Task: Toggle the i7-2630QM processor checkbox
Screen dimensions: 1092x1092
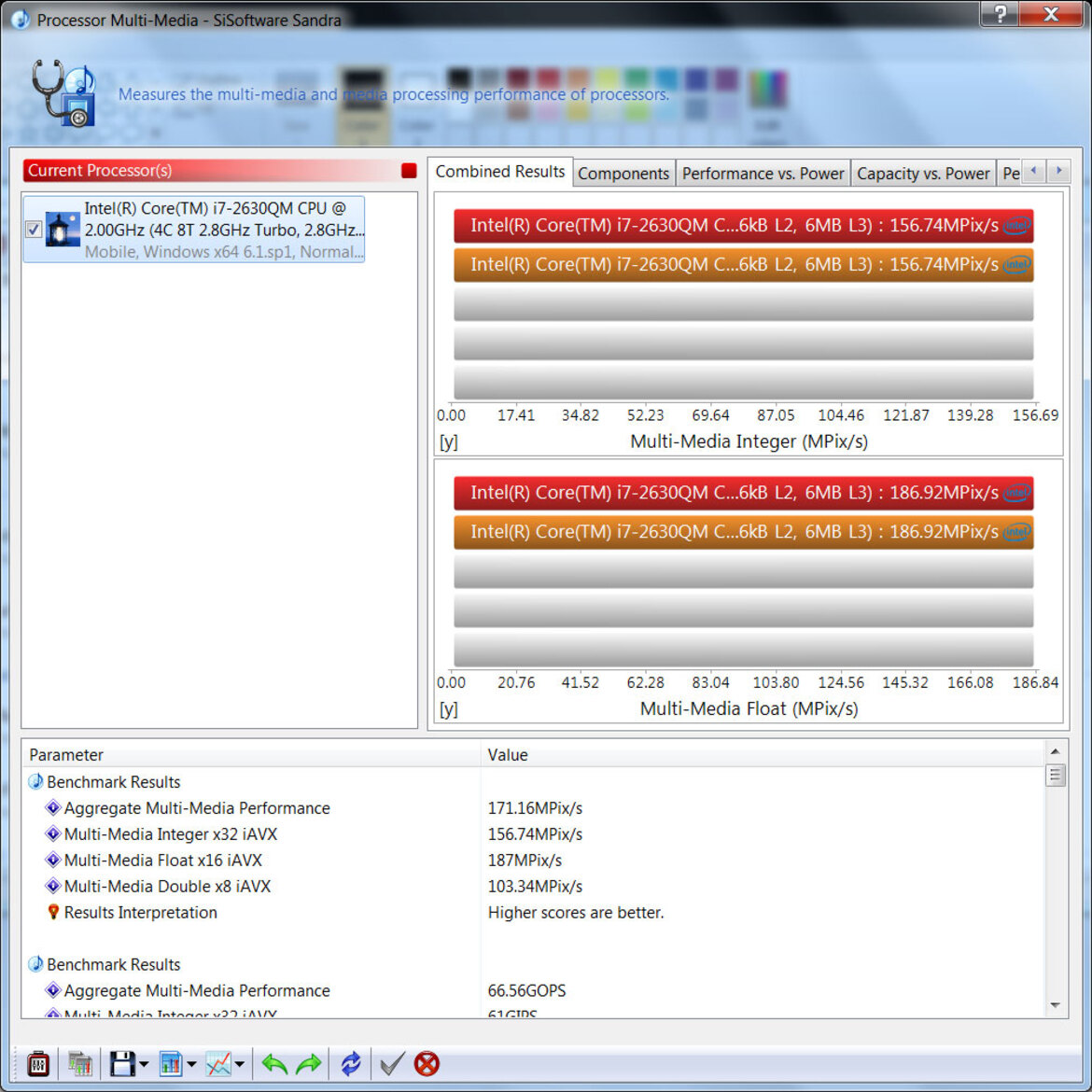Action: pos(34,229)
